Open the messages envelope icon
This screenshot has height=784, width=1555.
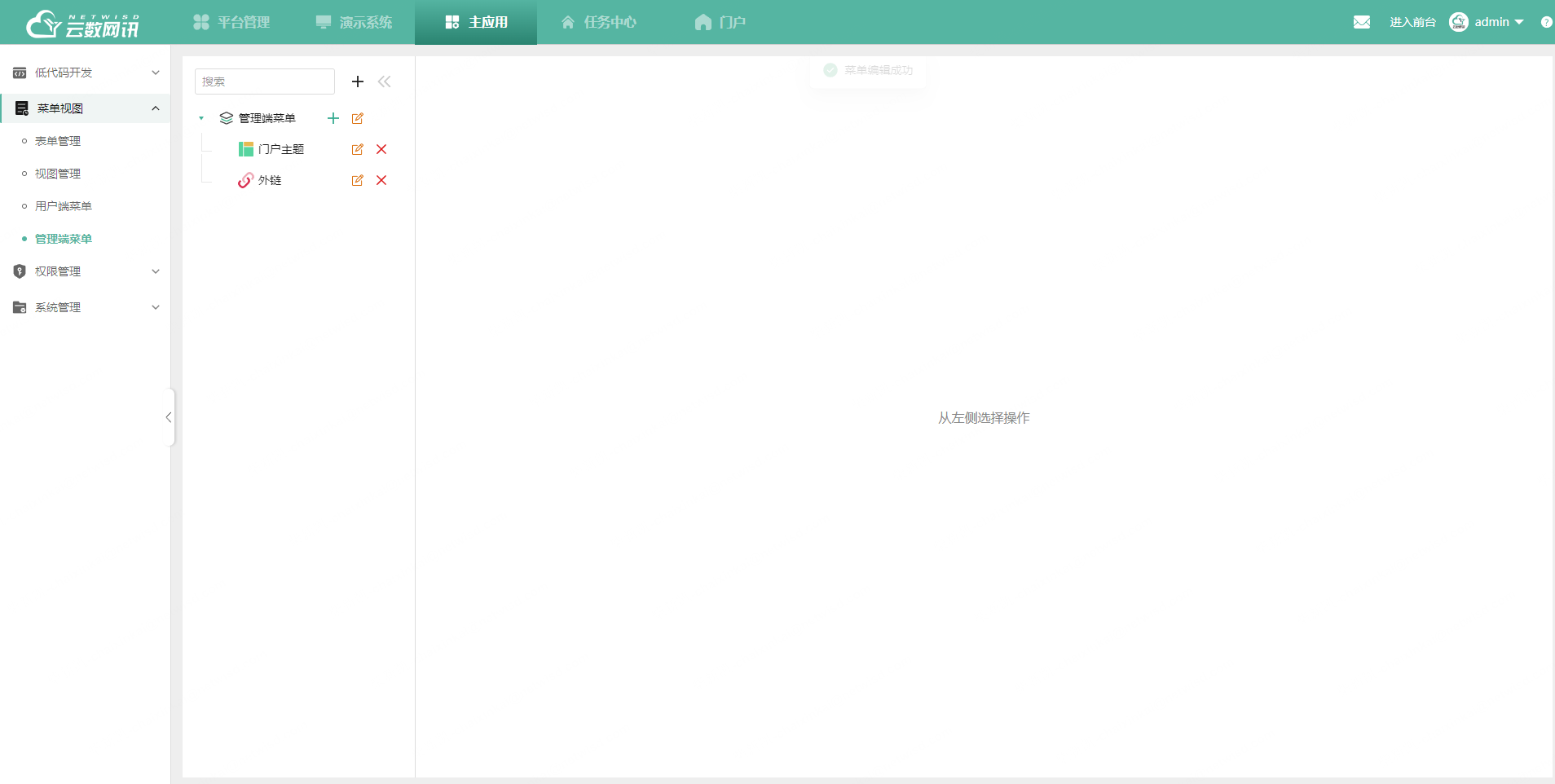1362,21
